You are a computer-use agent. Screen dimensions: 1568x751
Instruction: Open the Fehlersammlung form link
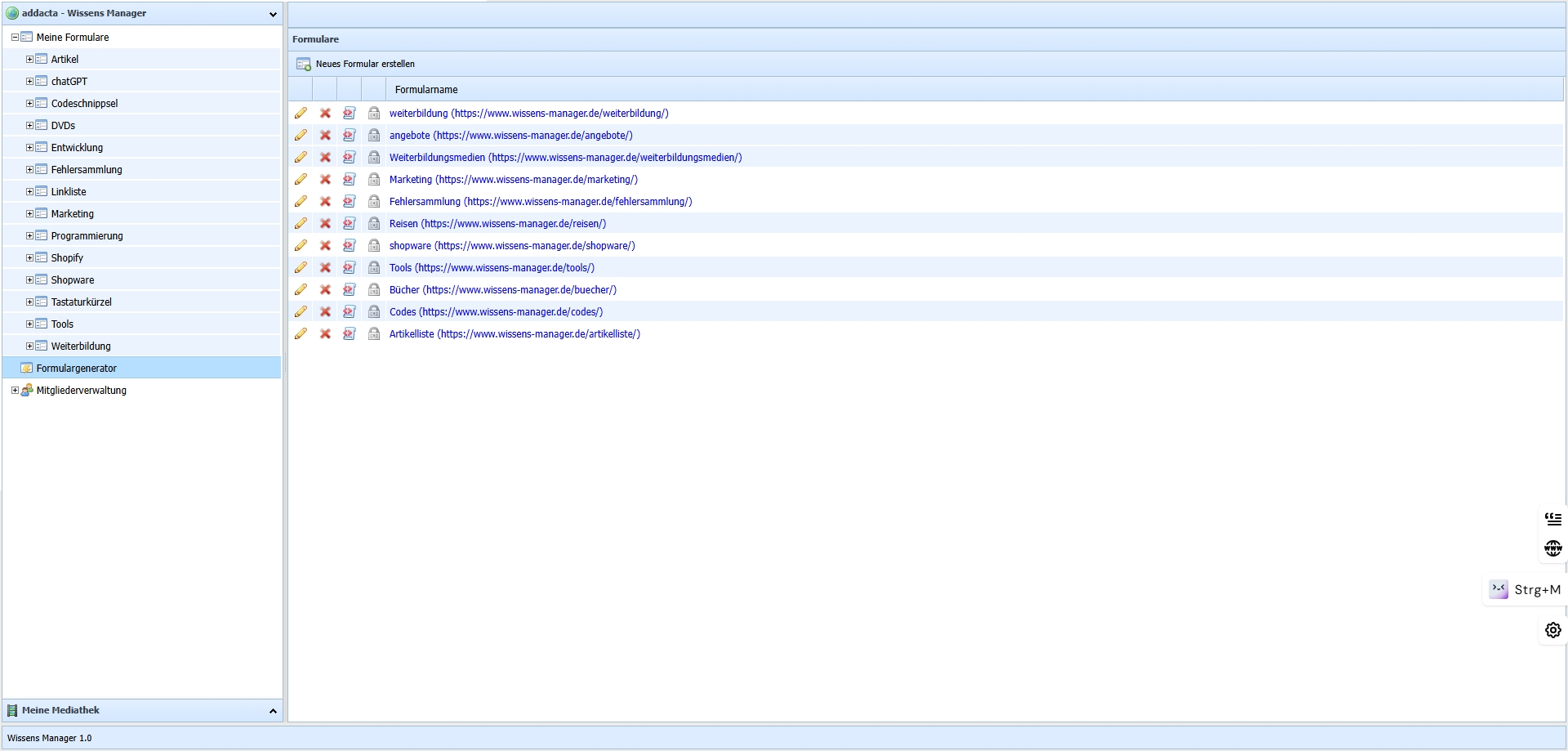[x=540, y=202]
